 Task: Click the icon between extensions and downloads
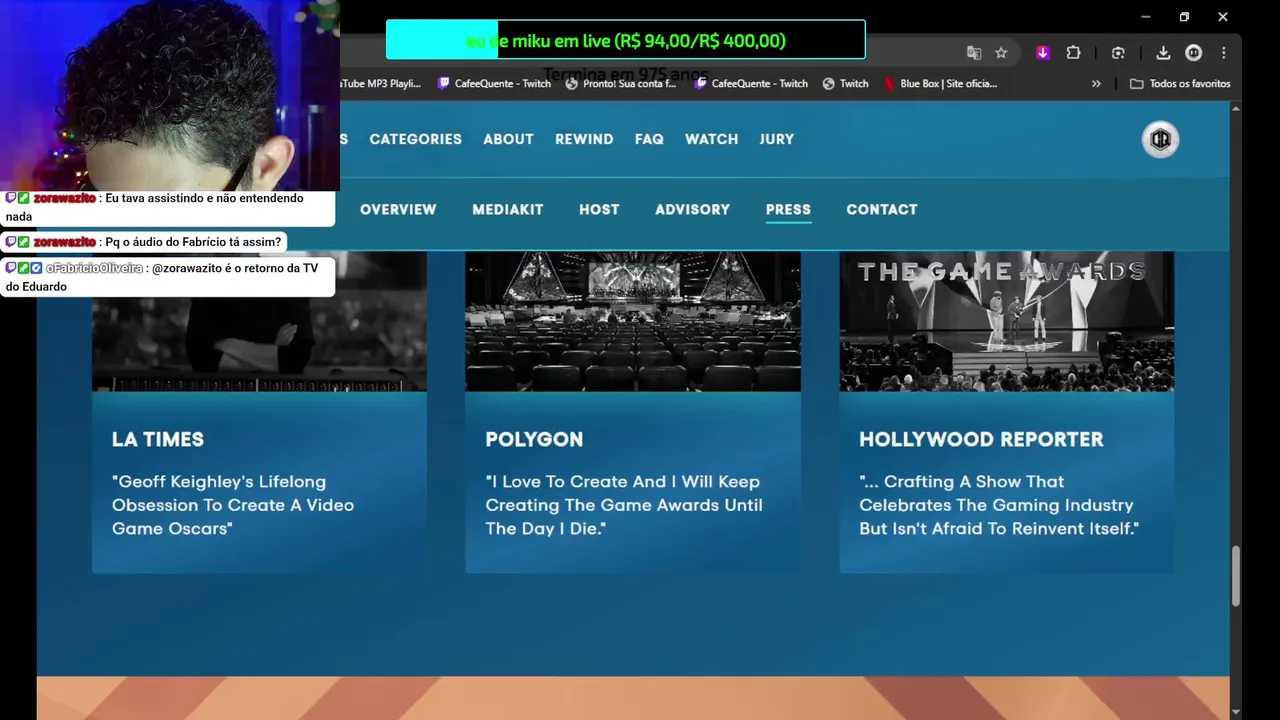point(1118,53)
